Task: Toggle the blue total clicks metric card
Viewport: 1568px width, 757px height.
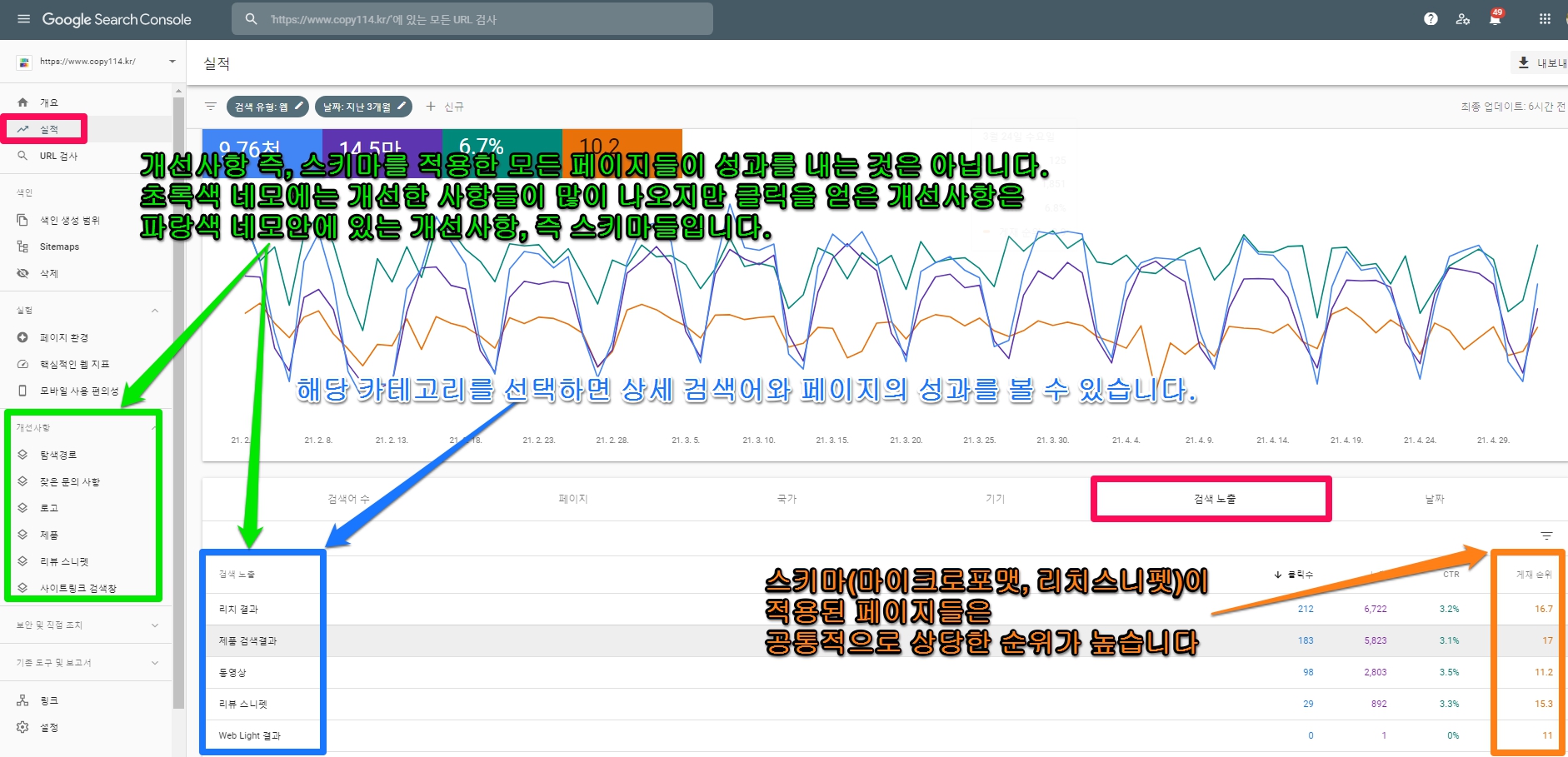Action: (x=262, y=142)
